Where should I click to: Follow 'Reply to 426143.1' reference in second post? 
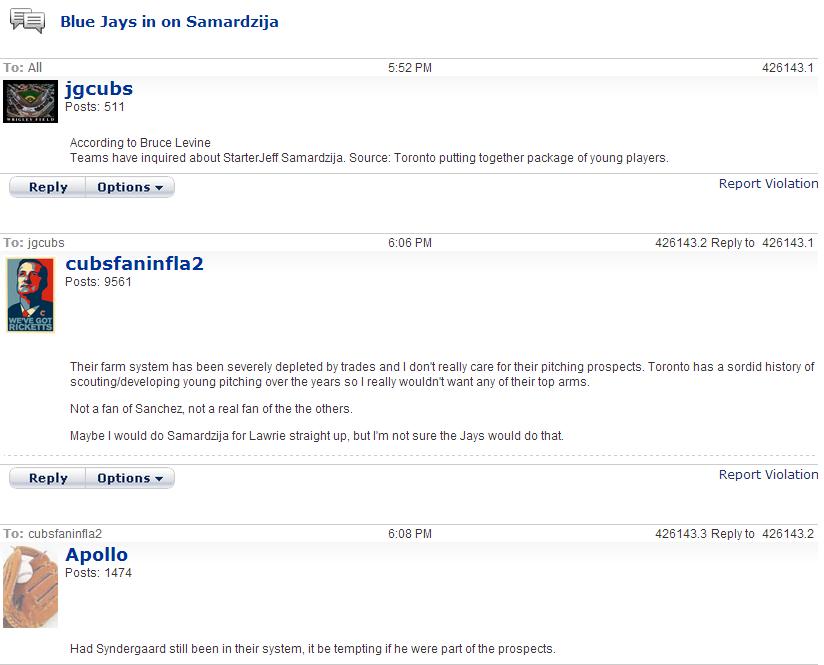pos(788,243)
